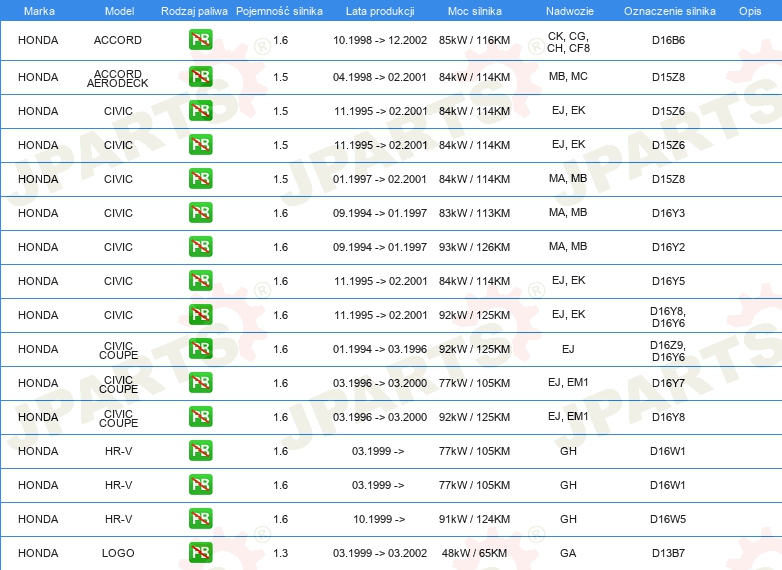
Task: Select the D16B6 engine code cell
Action: point(668,40)
